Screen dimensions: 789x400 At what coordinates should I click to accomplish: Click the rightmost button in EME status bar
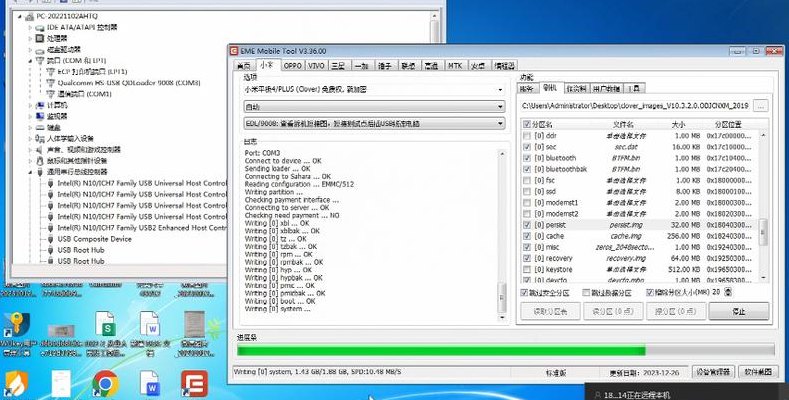pyautogui.click(x=757, y=372)
